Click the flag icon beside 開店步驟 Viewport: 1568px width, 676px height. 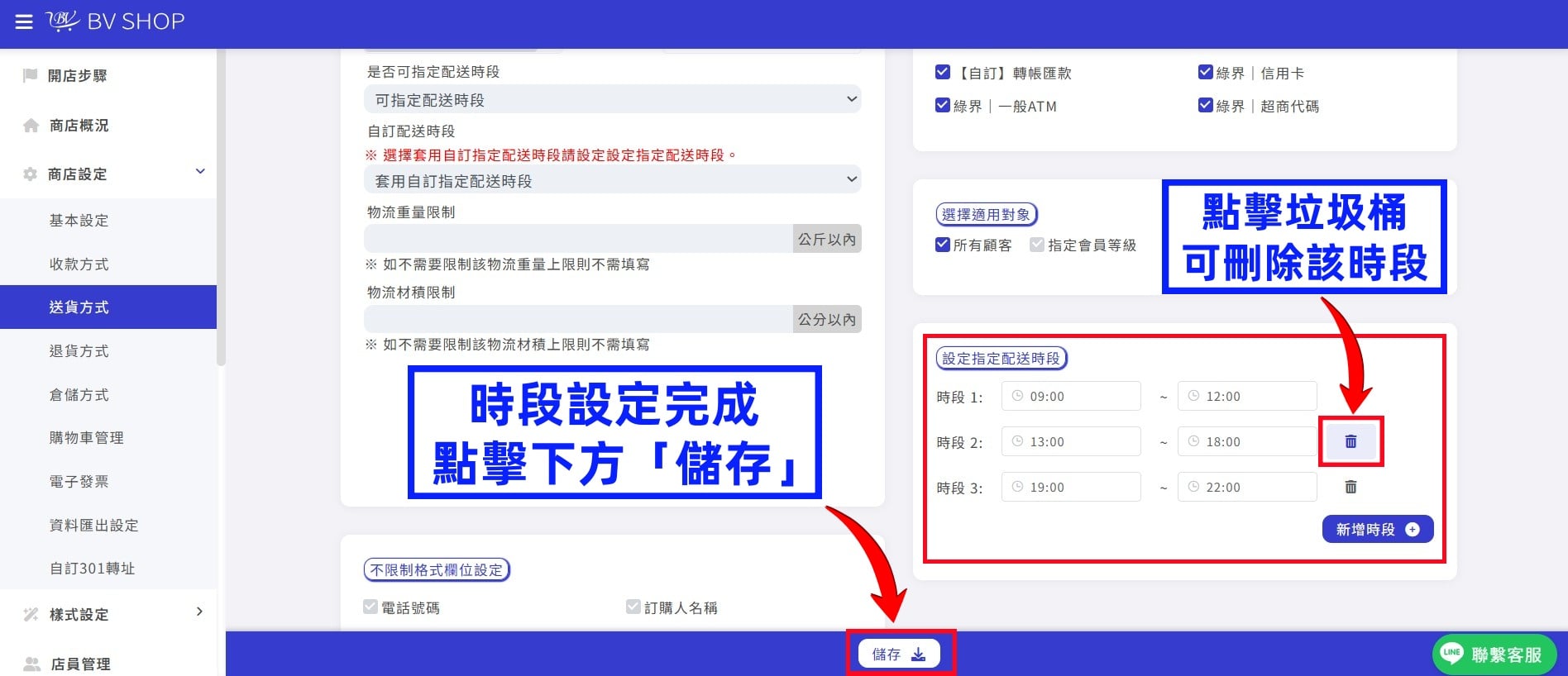coord(31,75)
